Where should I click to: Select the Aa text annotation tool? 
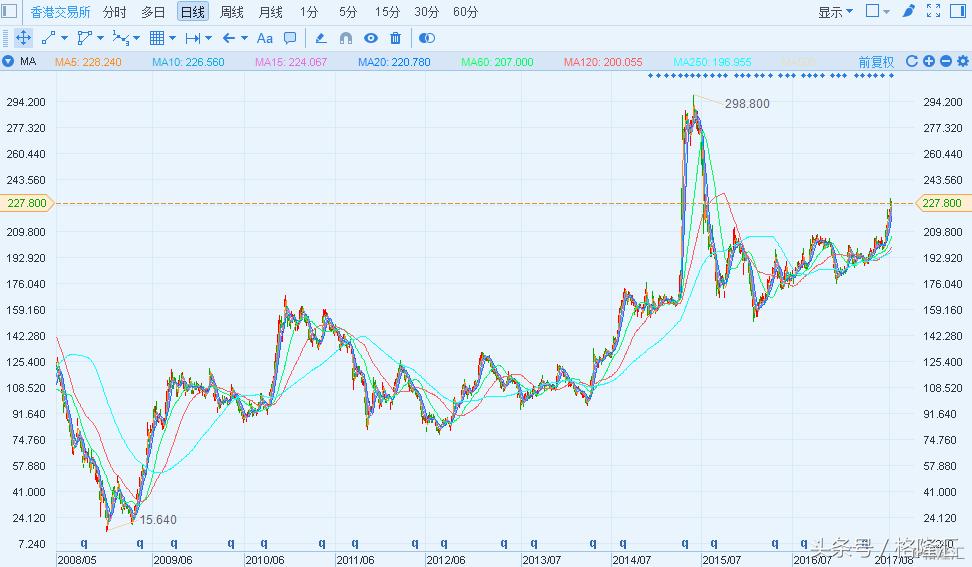pos(265,38)
